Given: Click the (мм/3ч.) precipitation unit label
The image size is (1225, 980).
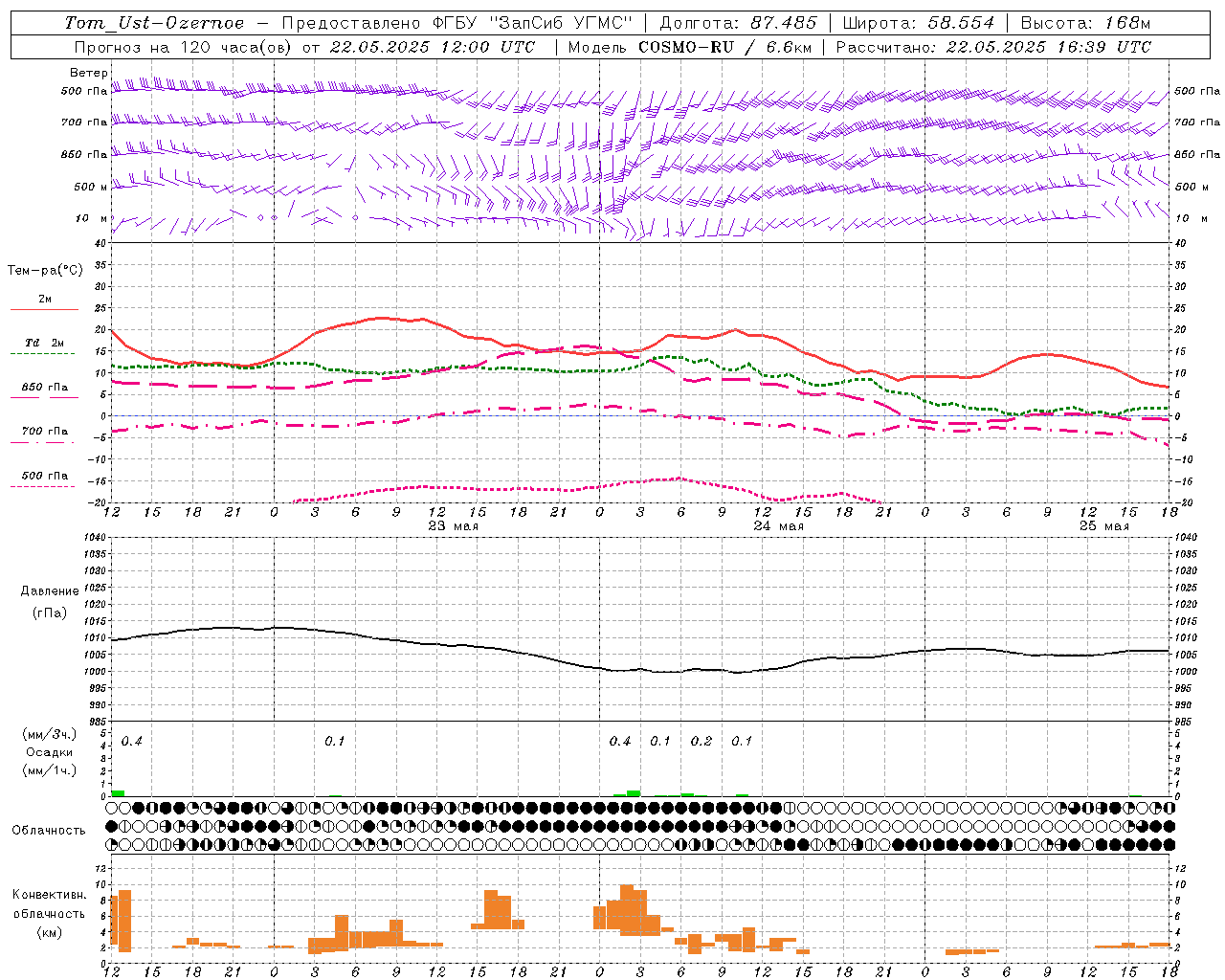Looking at the screenshot, I should [x=50, y=734].
